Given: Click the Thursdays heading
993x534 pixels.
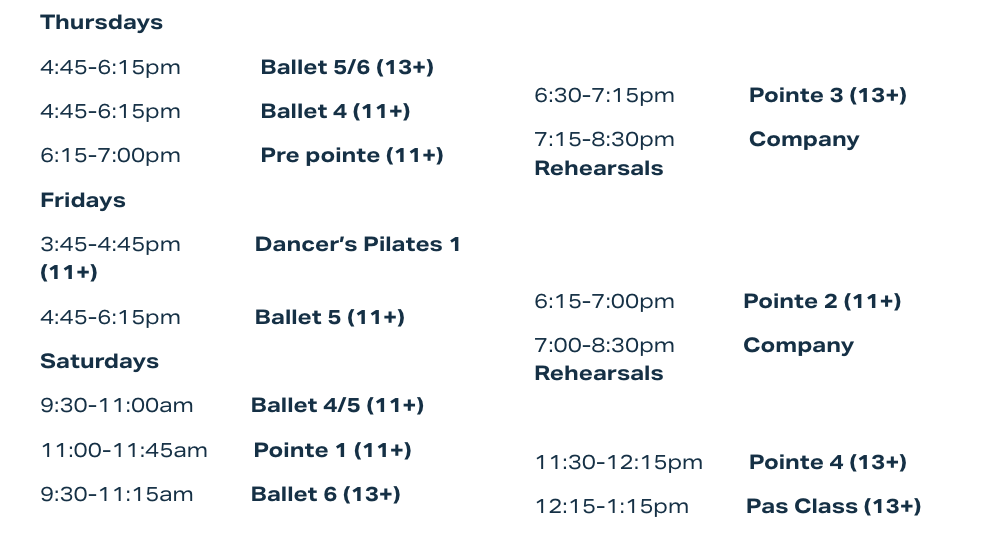Looking at the screenshot, I should (x=101, y=22).
